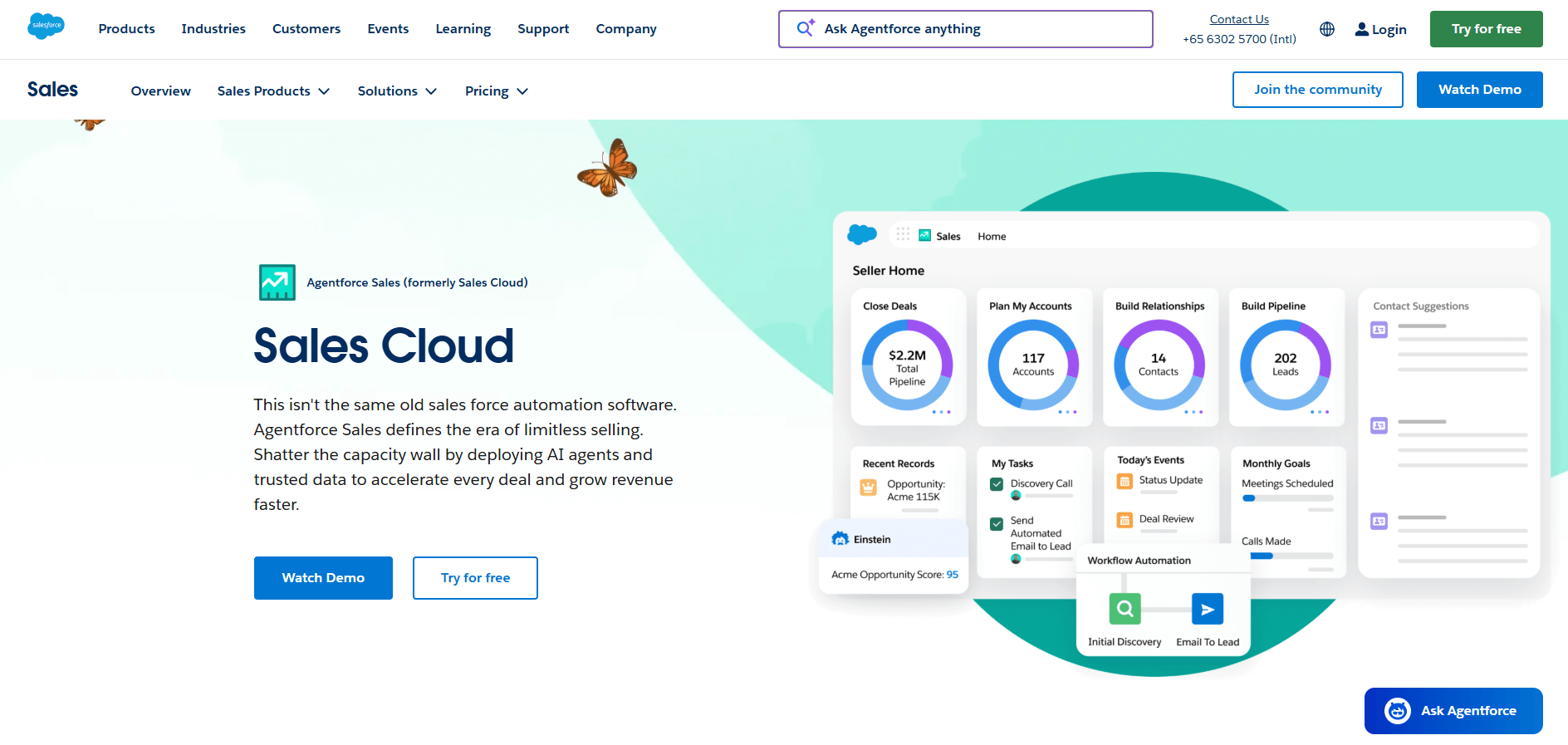Click the globe language selector icon
This screenshot has height=745, width=1568.
1327,29
